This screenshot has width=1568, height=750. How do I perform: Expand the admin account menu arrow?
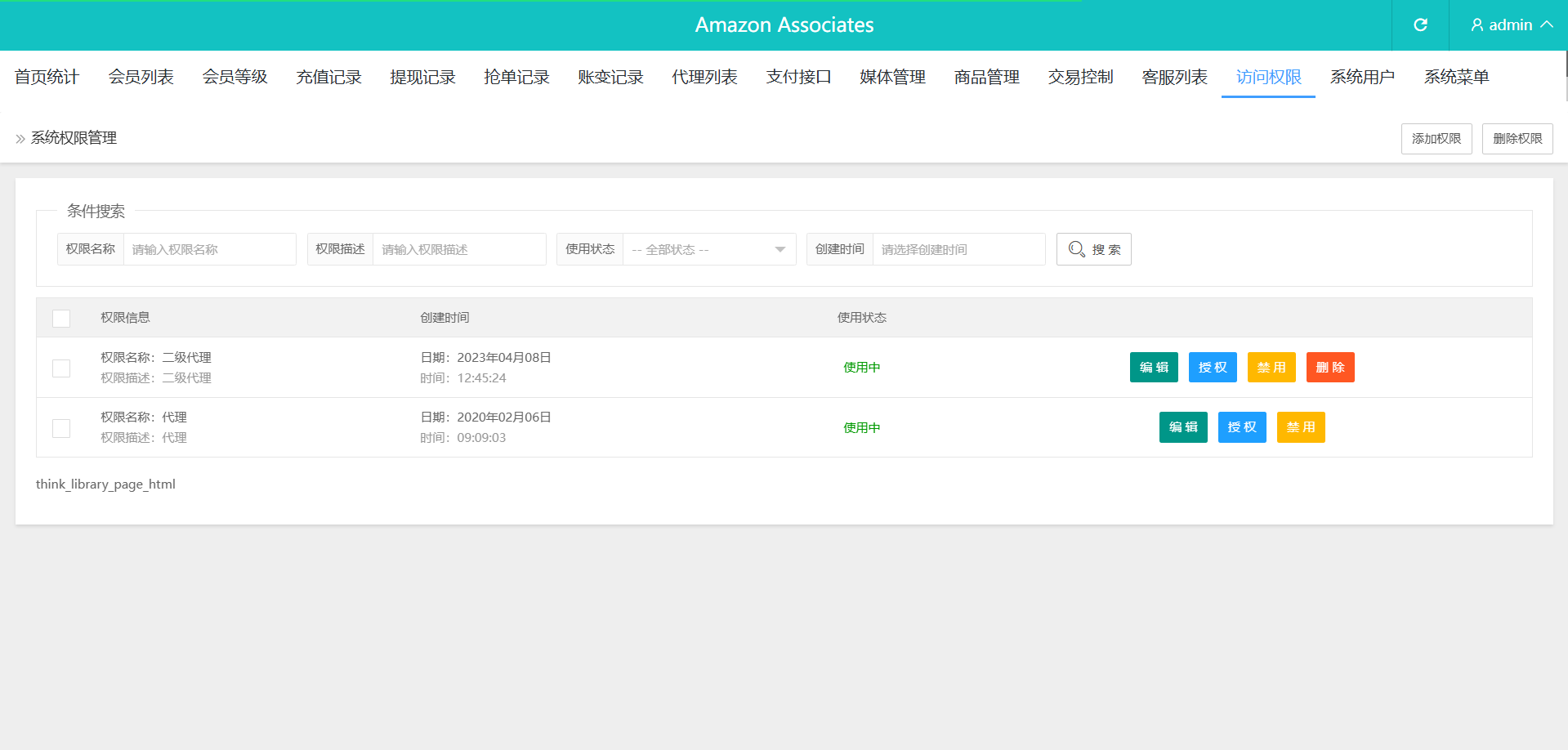click(1547, 25)
